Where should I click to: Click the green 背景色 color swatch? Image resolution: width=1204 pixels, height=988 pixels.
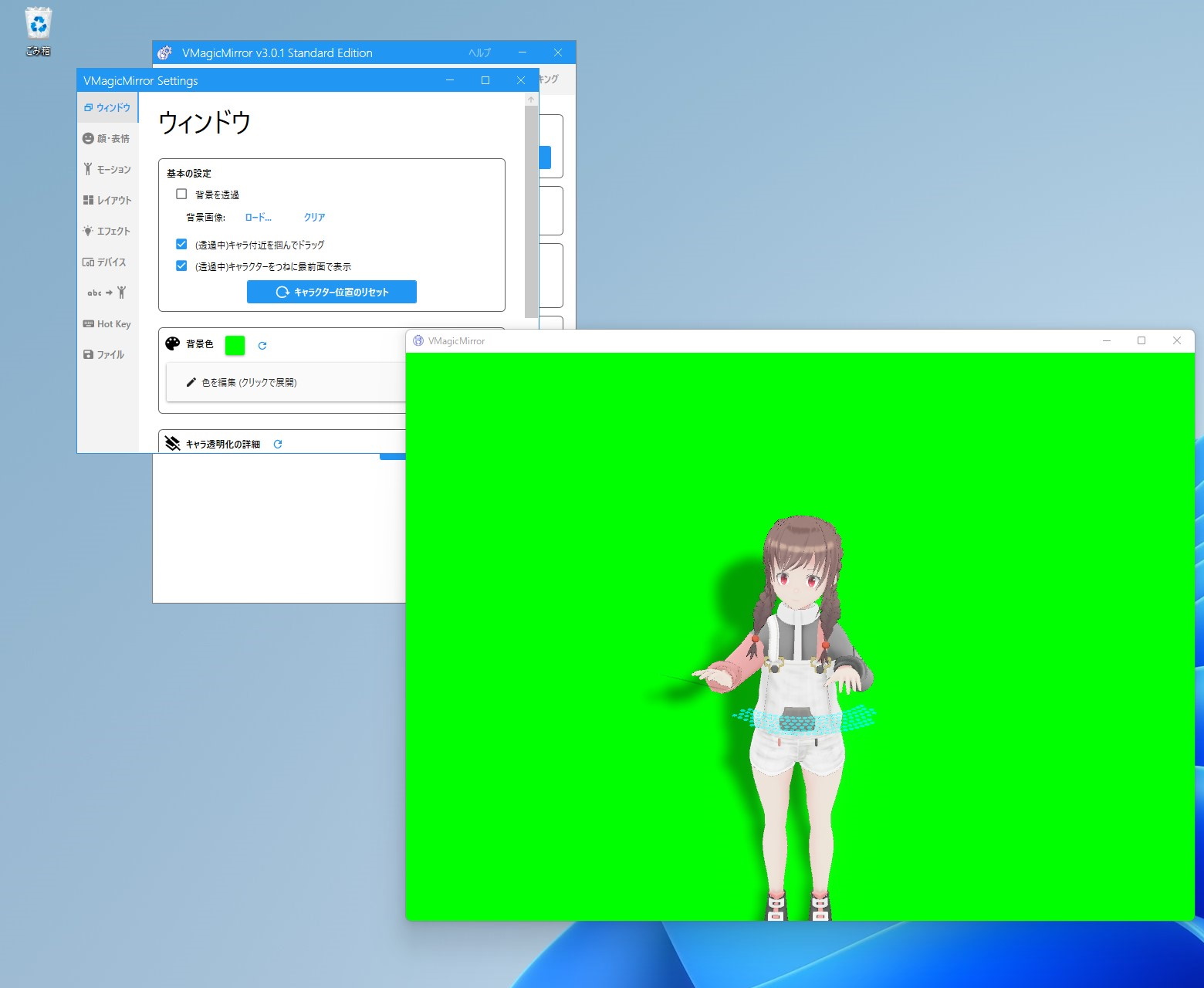(235, 345)
